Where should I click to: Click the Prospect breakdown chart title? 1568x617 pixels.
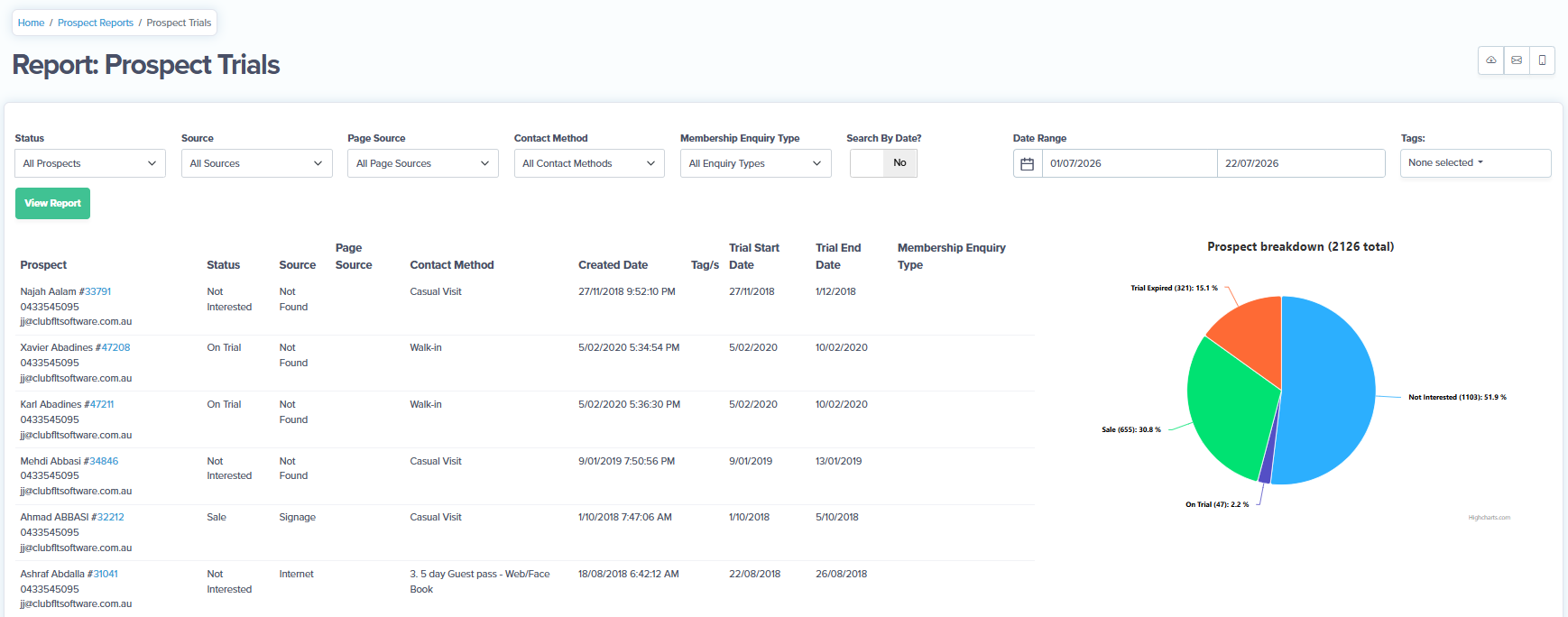[1300, 246]
